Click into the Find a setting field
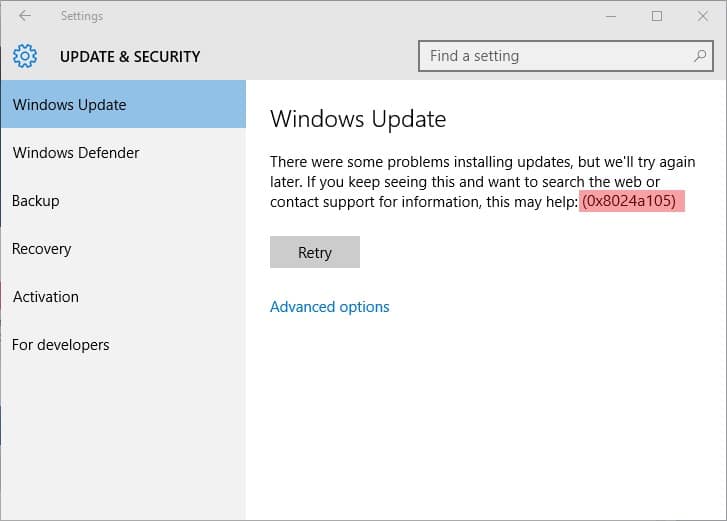This screenshot has width=727, height=521. point(566,56)
